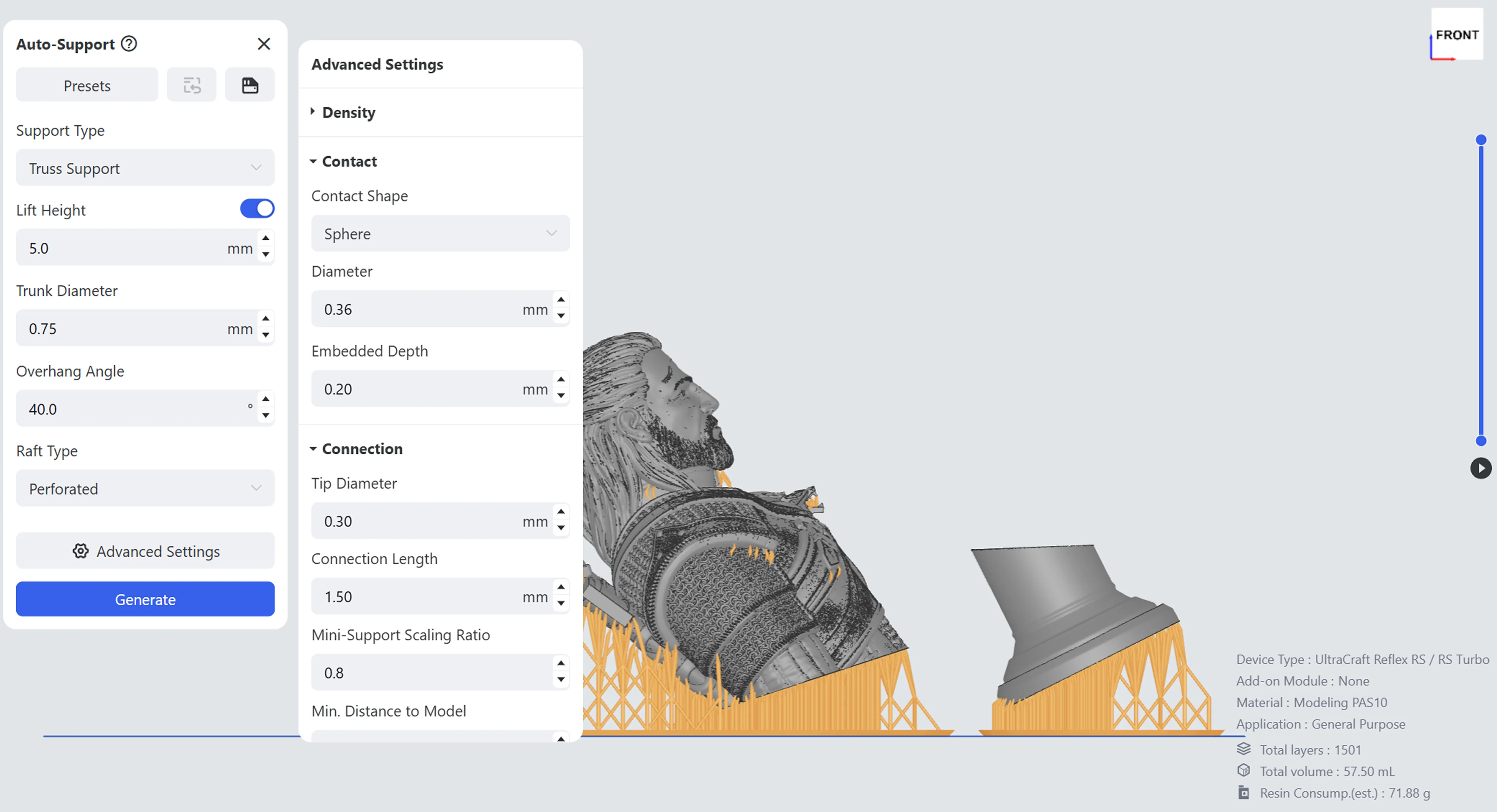Viewport: 1497px width, 812px height.
Task: Collapse the Connection section
Action: tap(356, 449)
